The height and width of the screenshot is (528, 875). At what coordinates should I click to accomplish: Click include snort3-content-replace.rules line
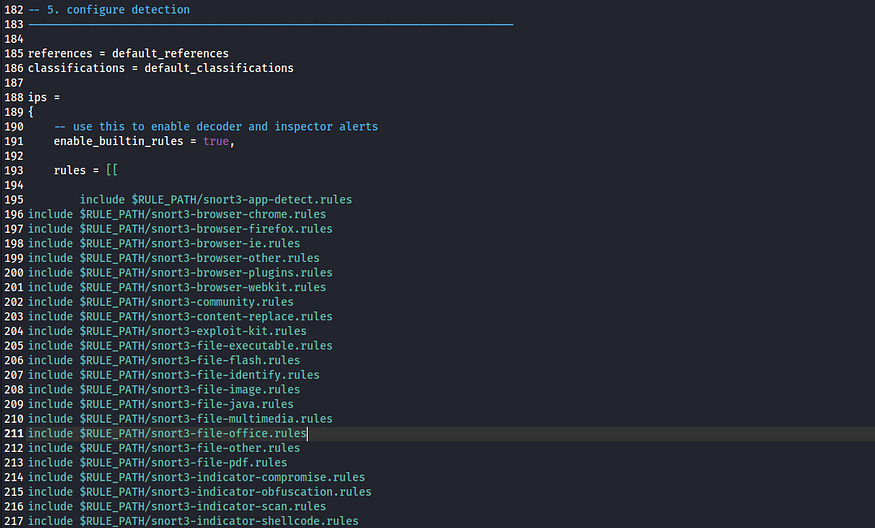pos(180,316)
